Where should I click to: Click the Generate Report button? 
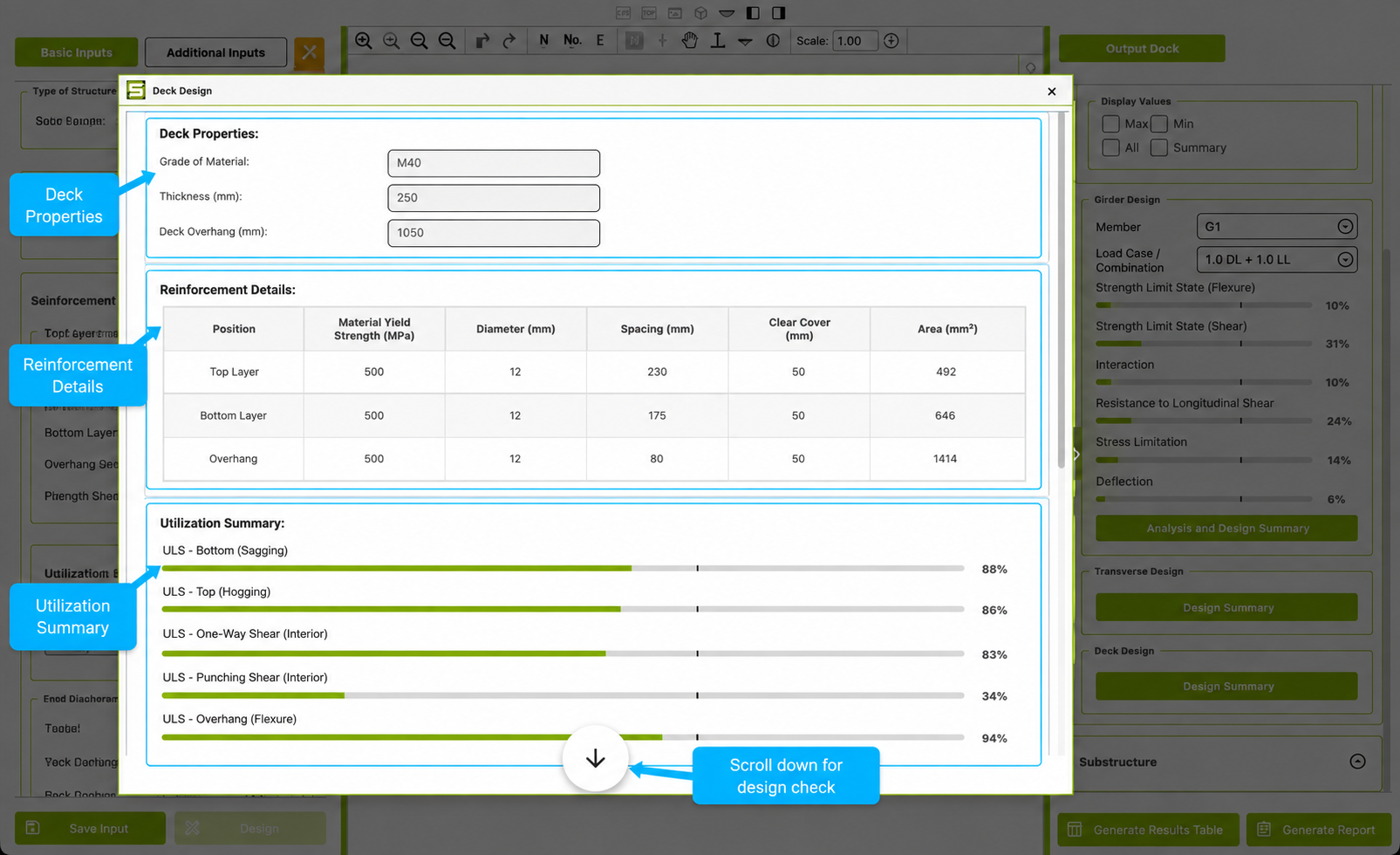point(1319,830)
